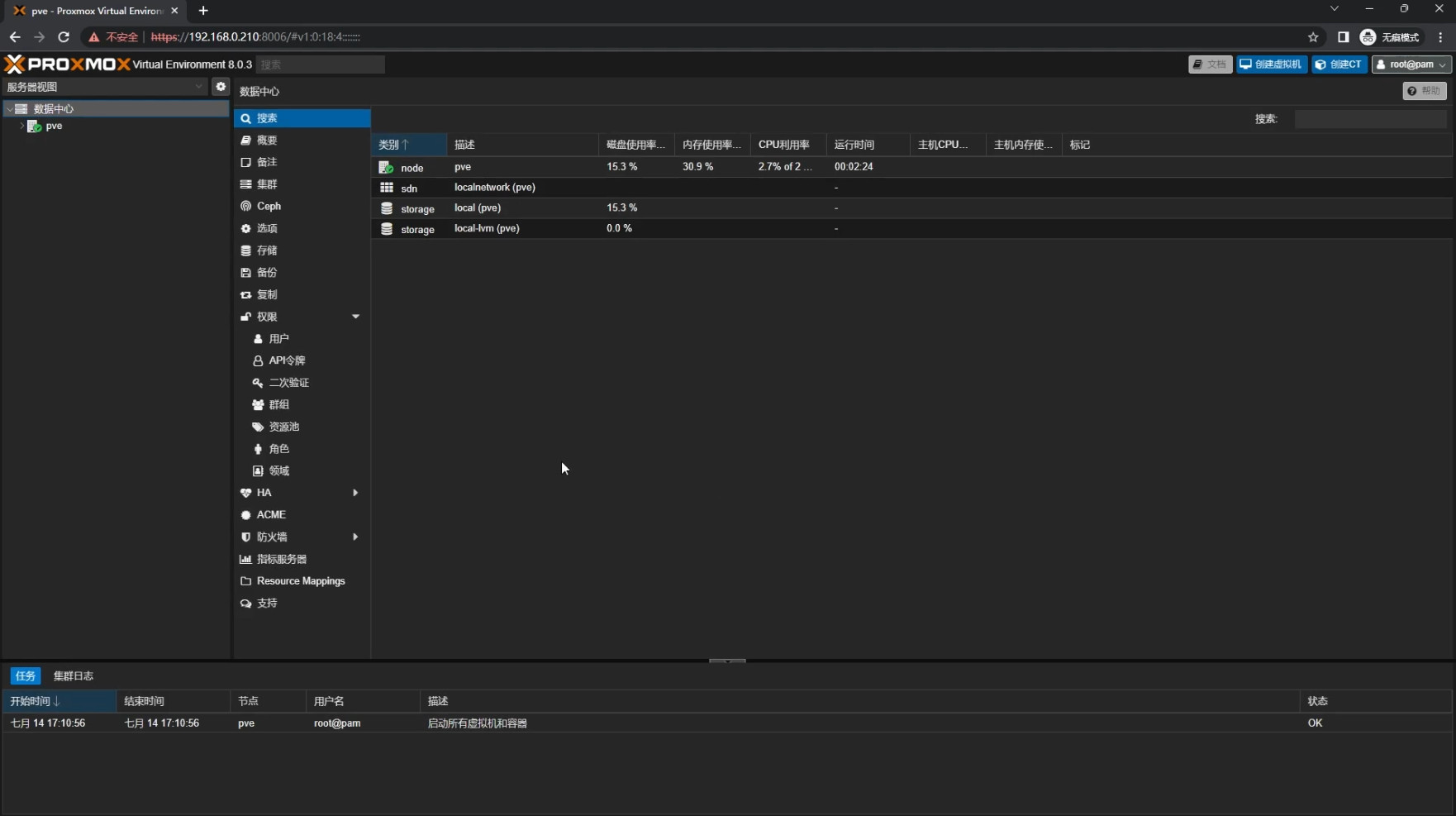Click the storage icon for local (pve)
The width and height of the screenshot is (1456, 816).
[386, 208]
